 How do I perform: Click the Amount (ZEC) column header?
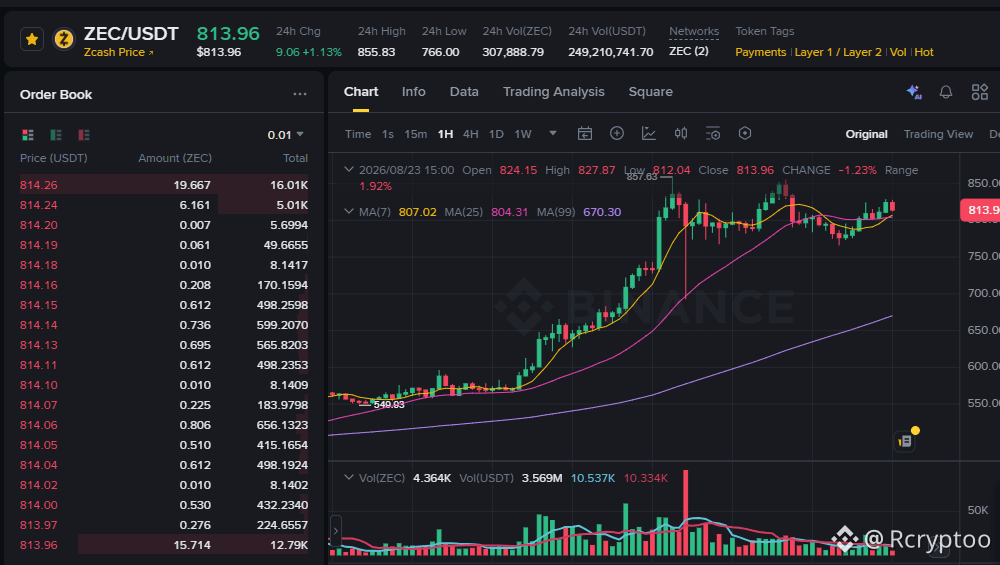coord(175,158)
